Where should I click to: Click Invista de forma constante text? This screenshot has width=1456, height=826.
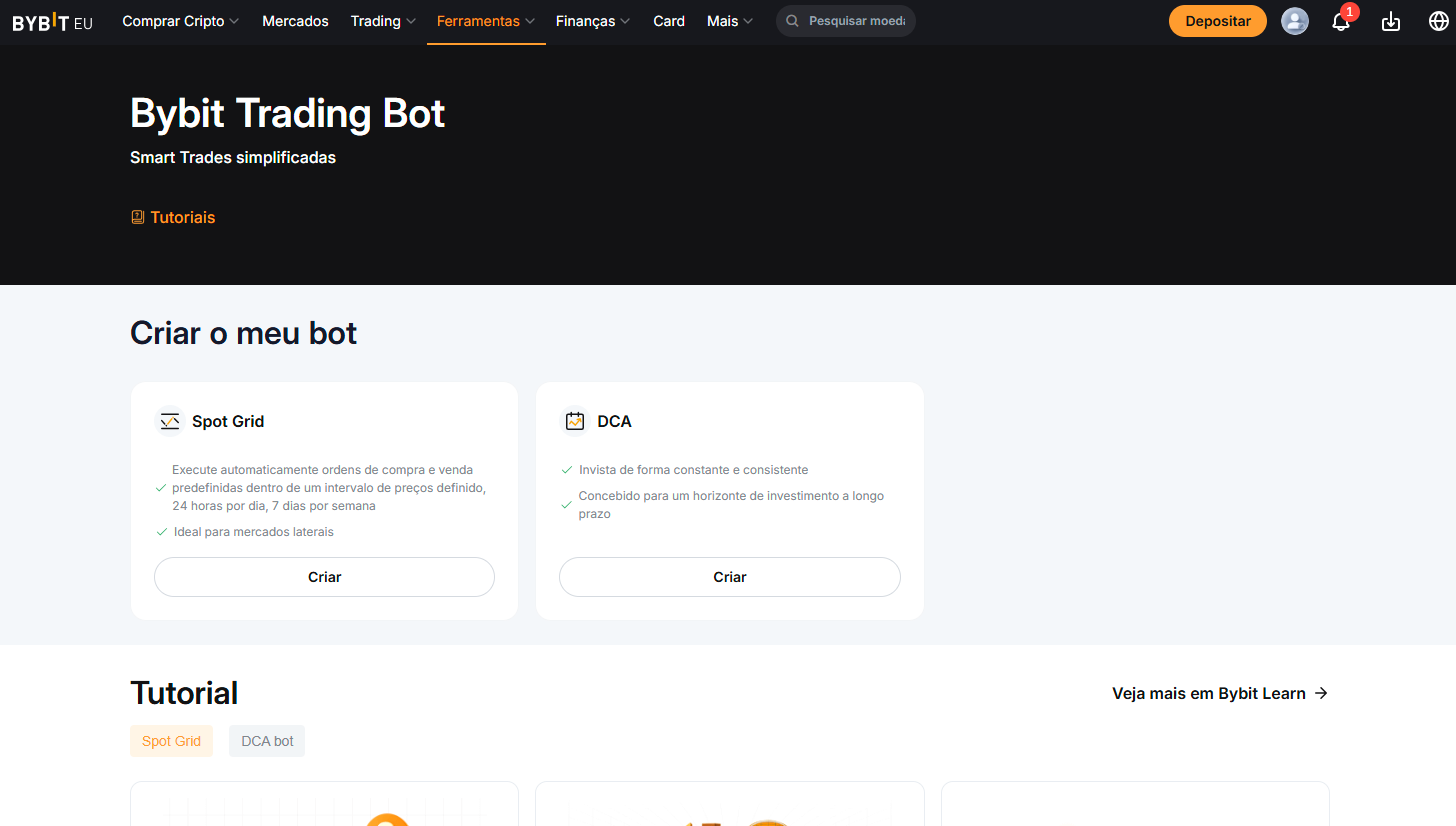694,470
